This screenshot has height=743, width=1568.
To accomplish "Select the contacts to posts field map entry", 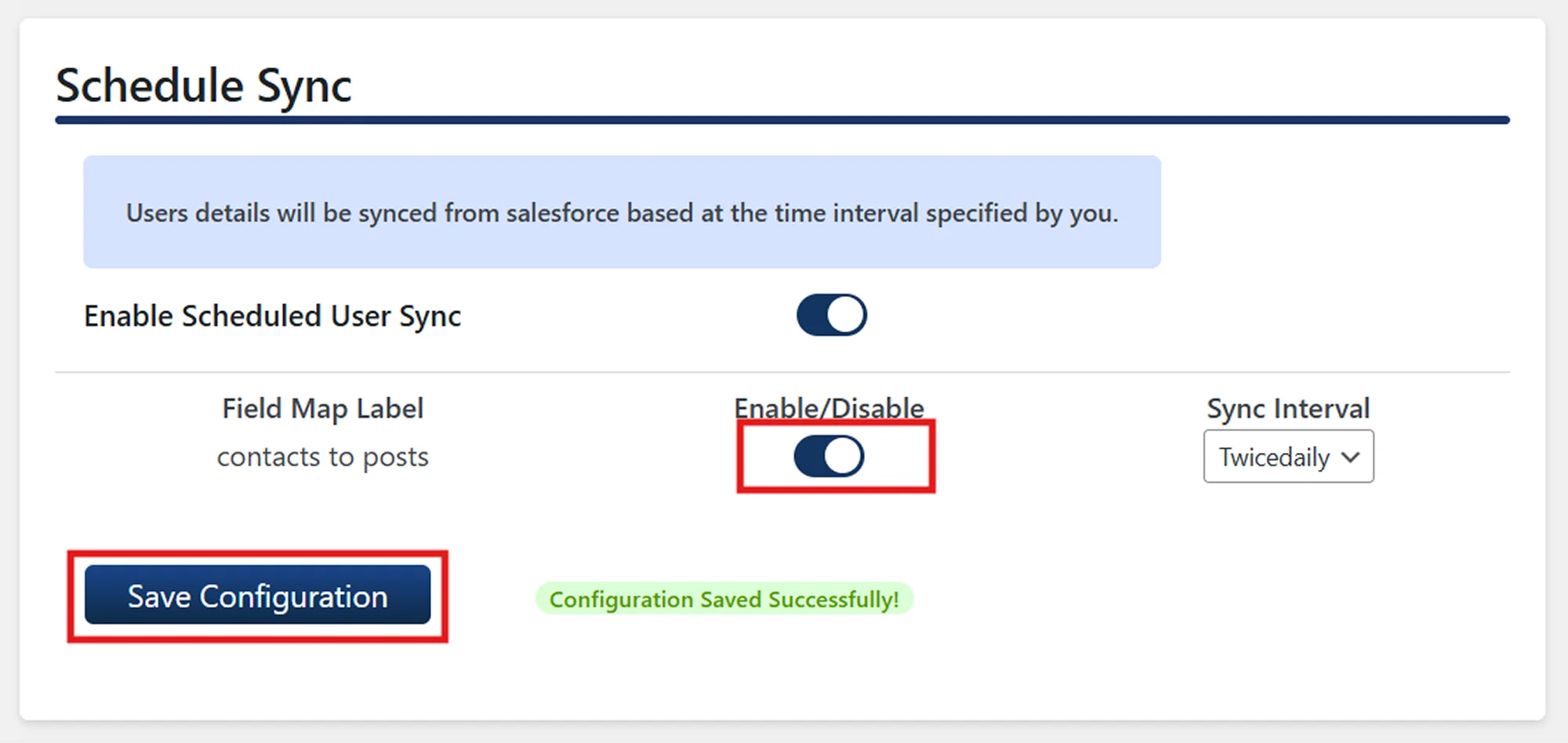I will point(322,457).
